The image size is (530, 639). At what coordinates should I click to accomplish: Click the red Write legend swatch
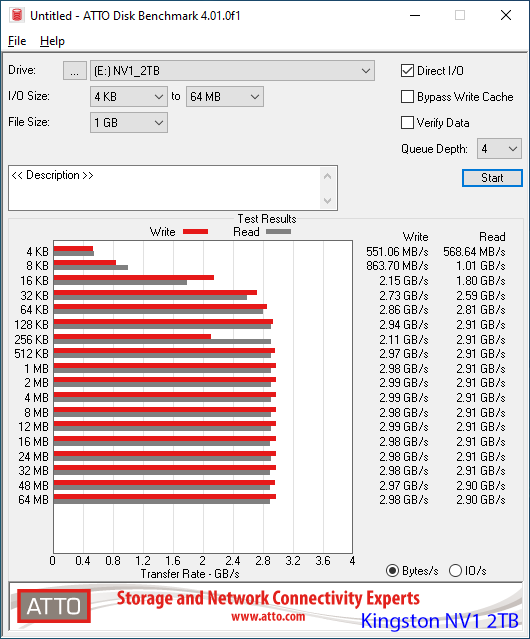(x=196, y=231)
